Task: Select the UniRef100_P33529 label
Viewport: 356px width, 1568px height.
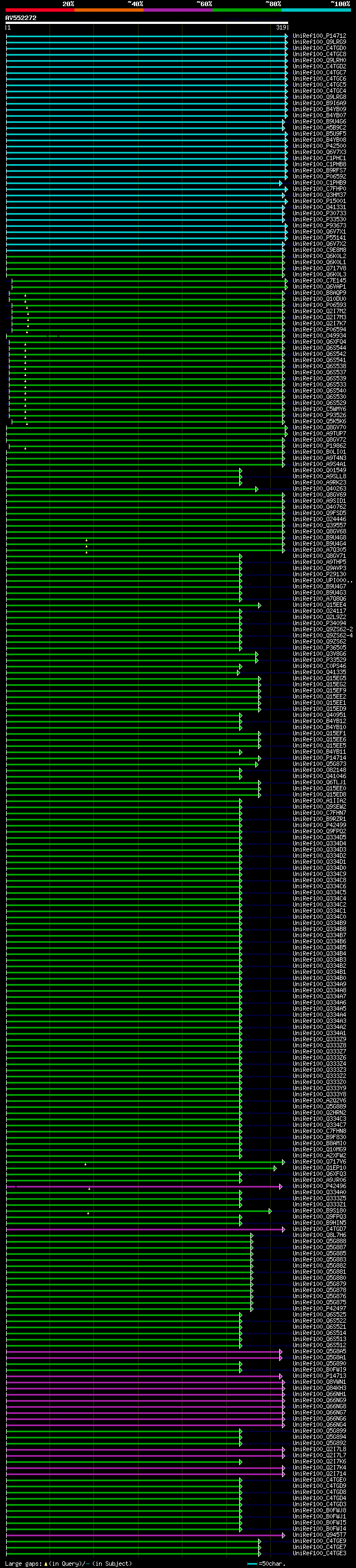Action: click(x=319, y=660)
